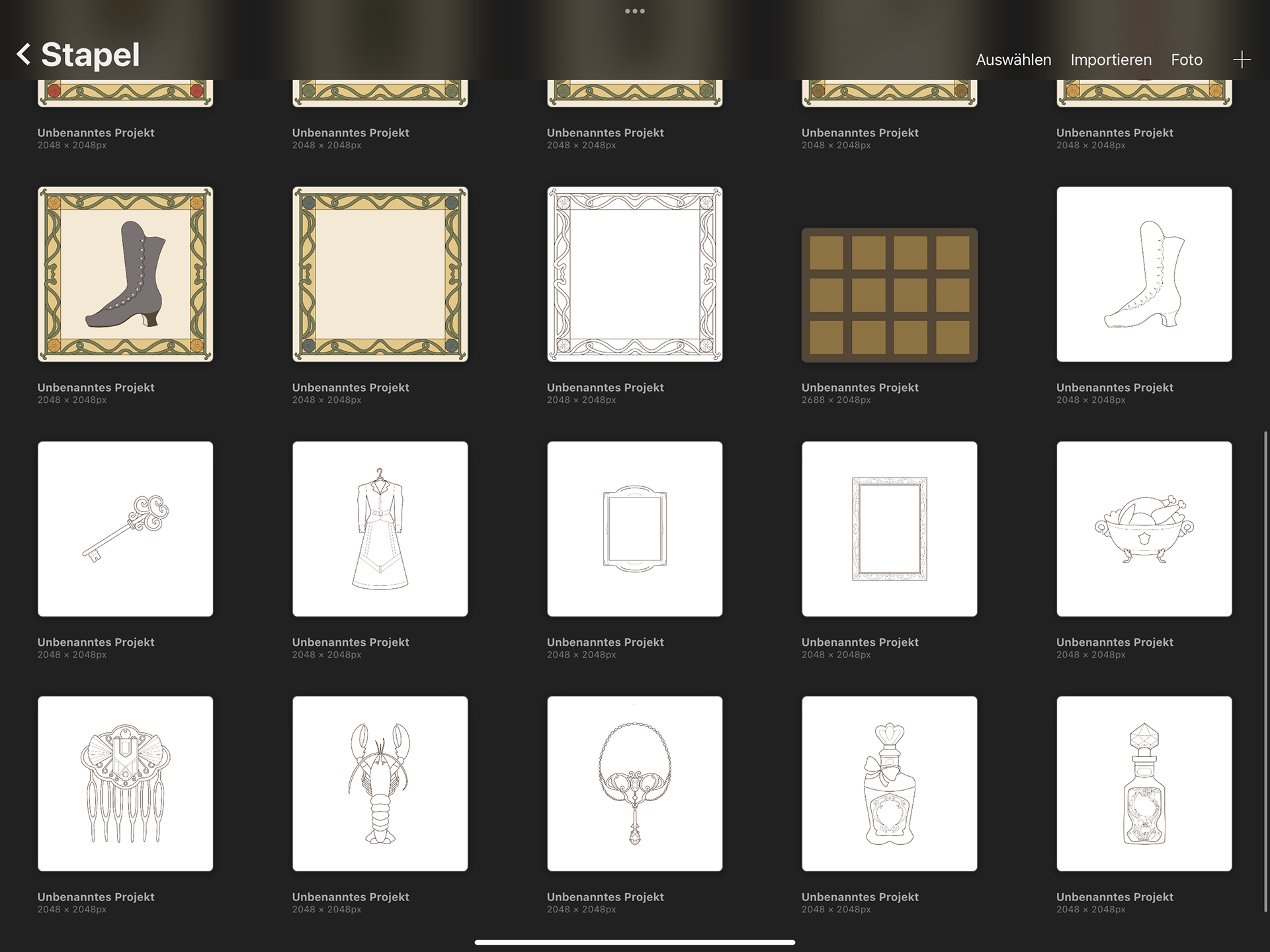
Task: Rename the key artwork's Unbenanntes Projekt title
Action: pos(96,642)
